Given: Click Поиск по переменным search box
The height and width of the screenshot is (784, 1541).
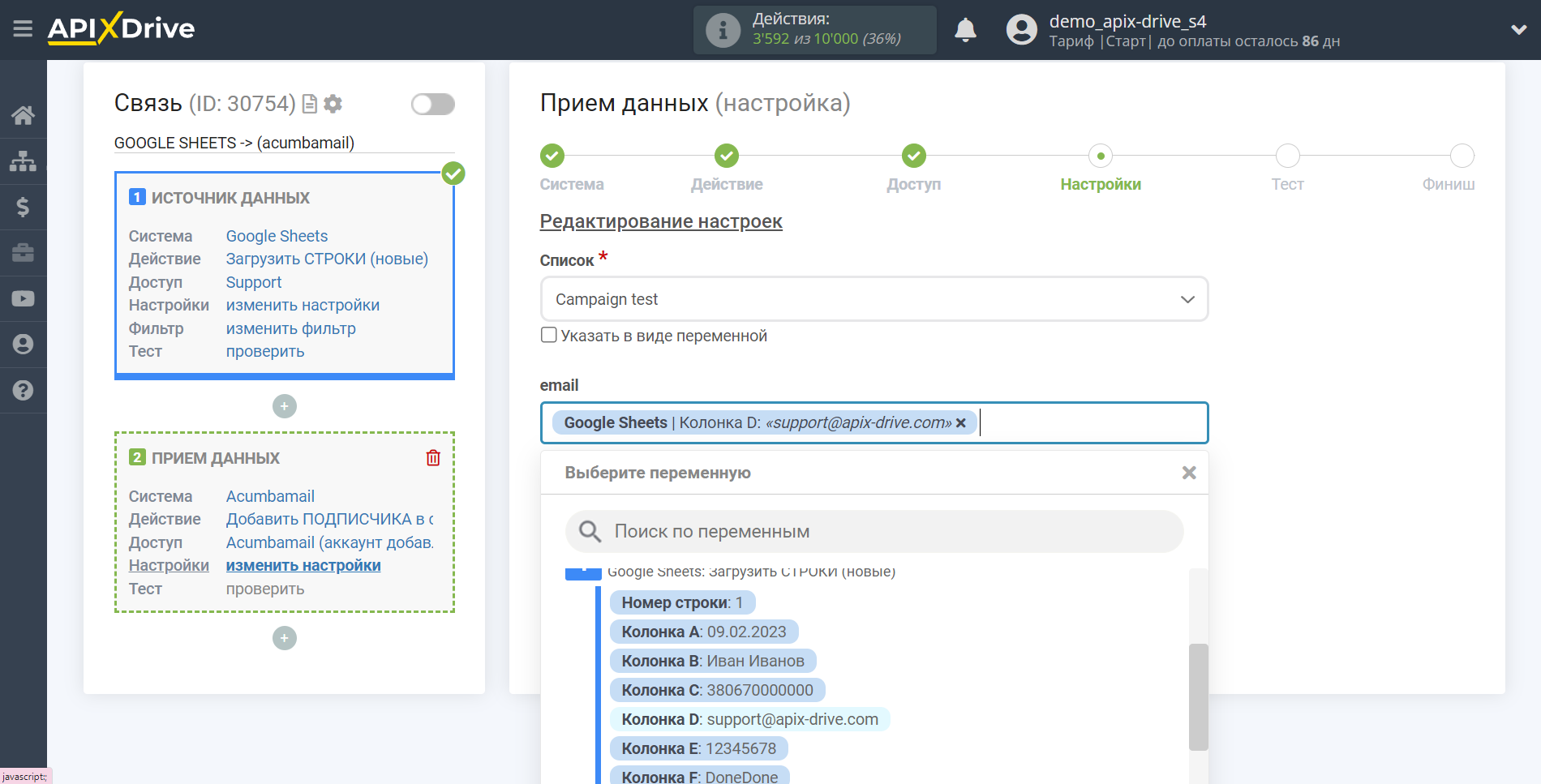Looking at the screenshot, I should [874, 532].
